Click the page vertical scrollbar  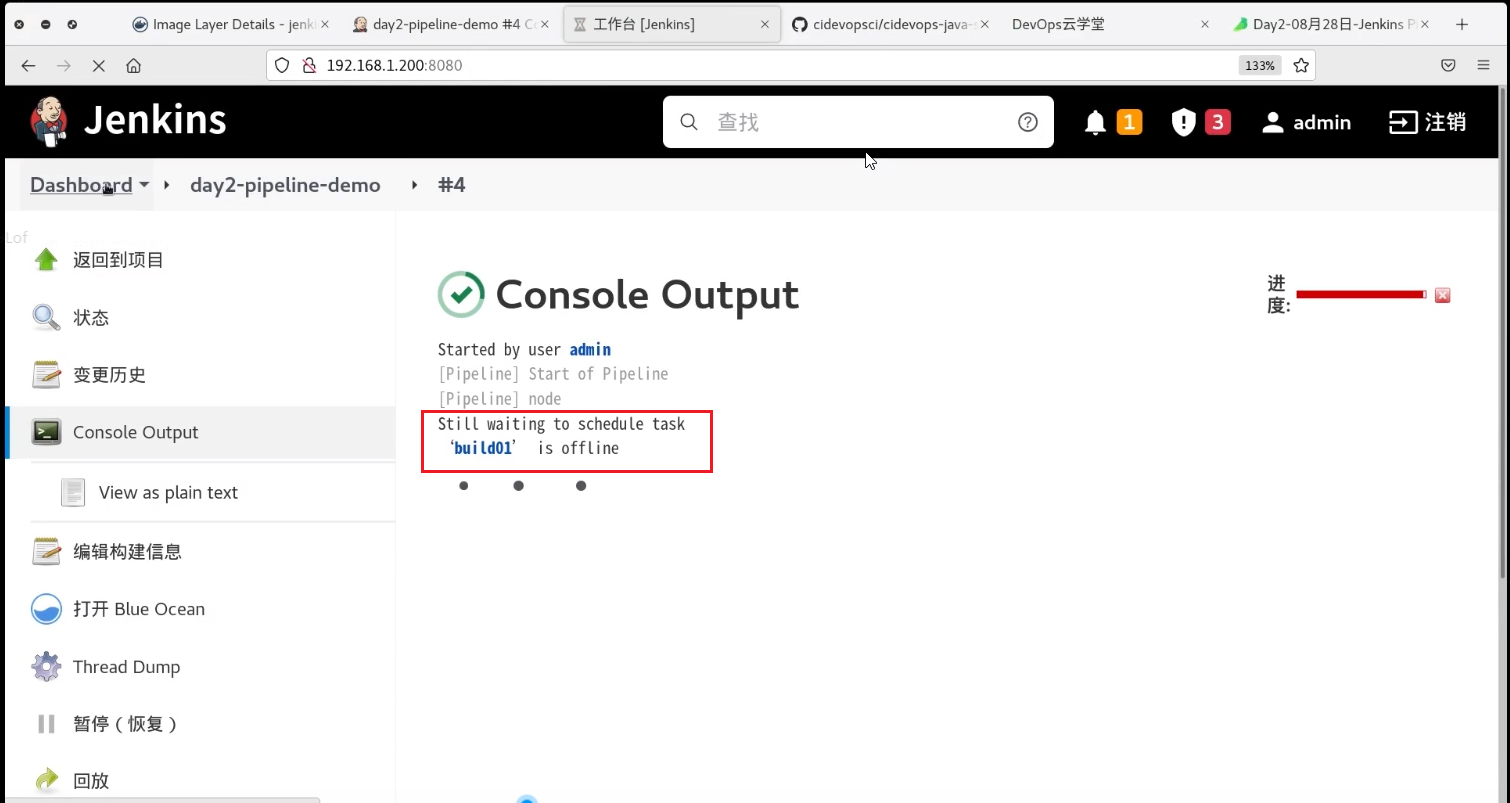1503,335
